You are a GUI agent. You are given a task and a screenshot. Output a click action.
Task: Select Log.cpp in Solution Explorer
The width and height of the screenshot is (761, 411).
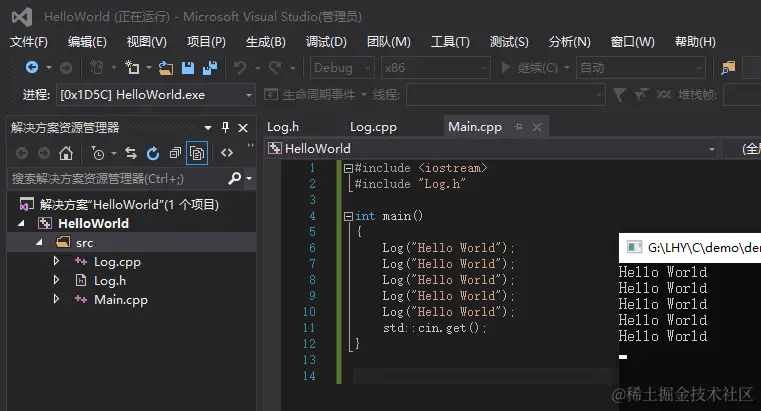pyautogui.click(x=117, y=262)
